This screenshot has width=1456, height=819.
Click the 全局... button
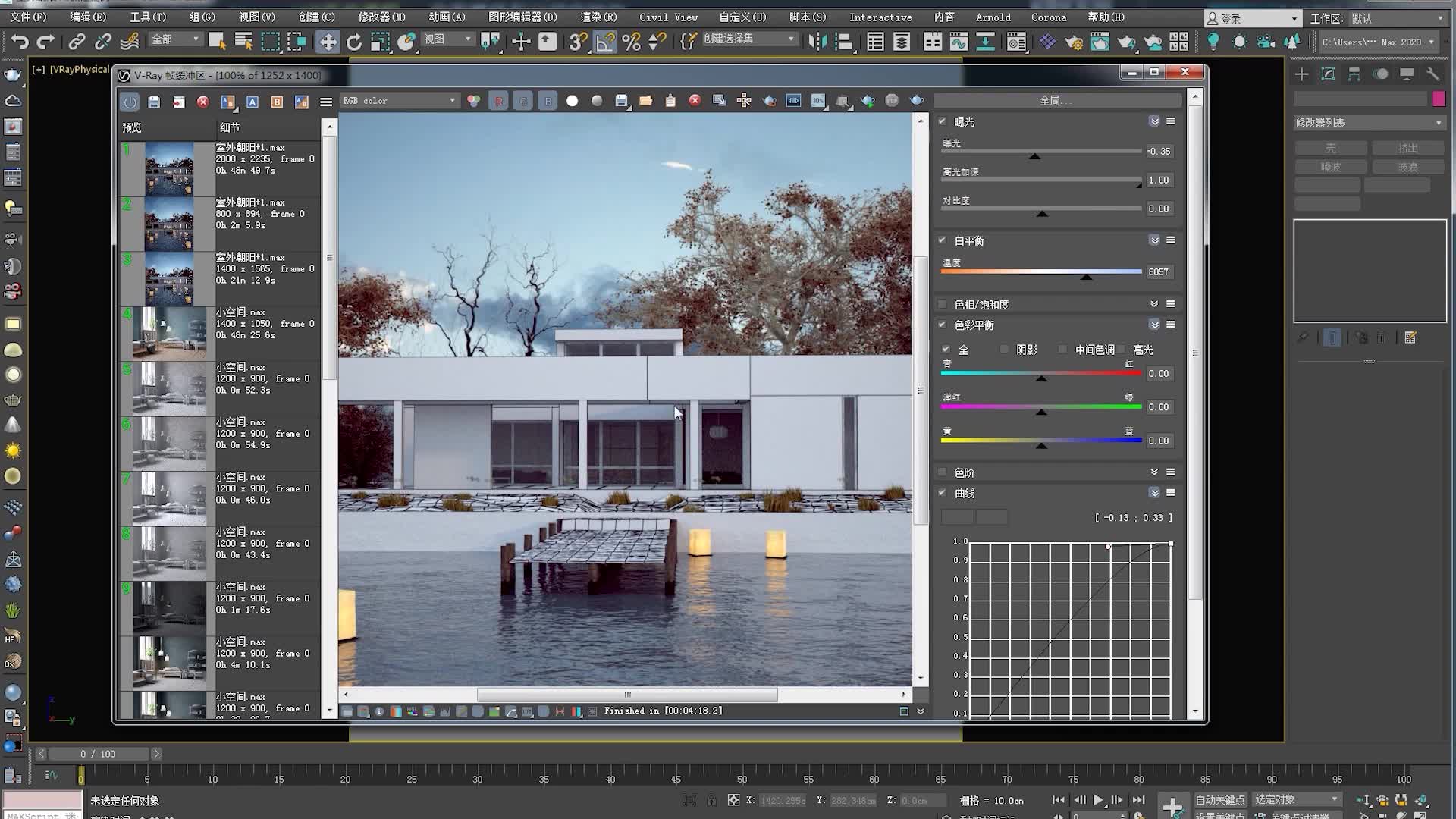pos(1057,101)
